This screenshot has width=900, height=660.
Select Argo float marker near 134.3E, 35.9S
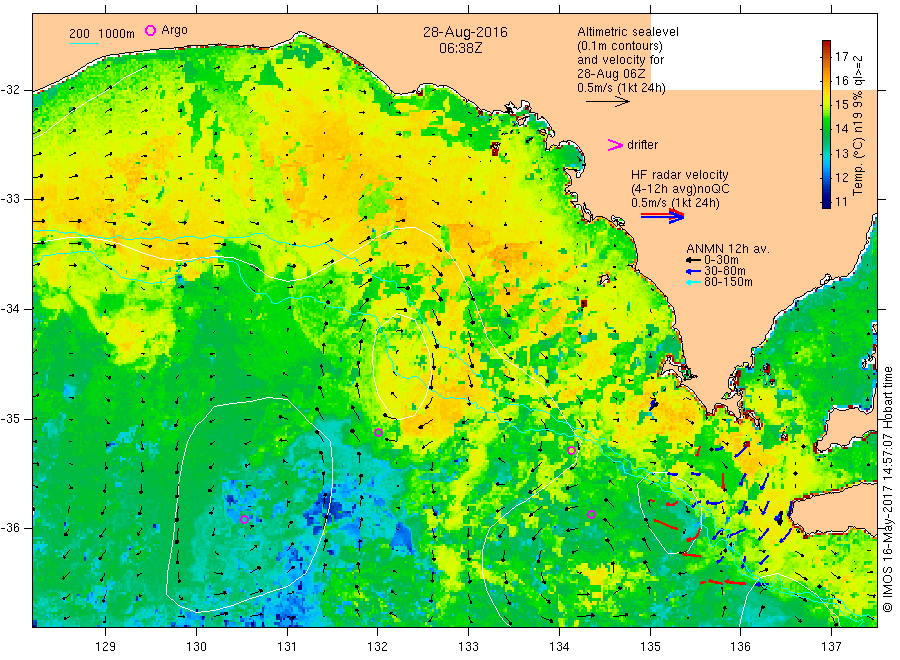pyautogui.click(x=591, y=515)
